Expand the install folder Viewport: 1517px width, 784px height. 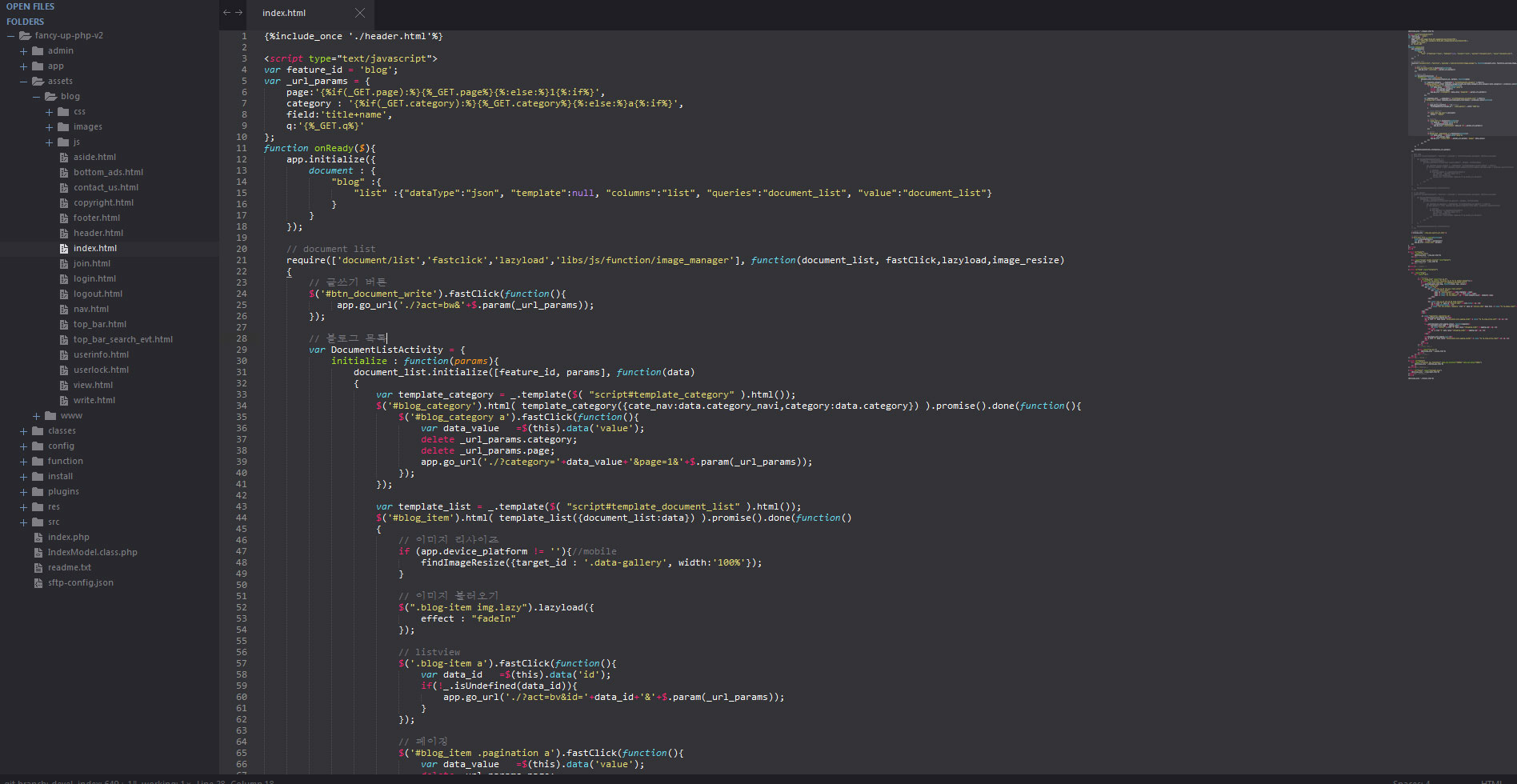click(24, 477)
